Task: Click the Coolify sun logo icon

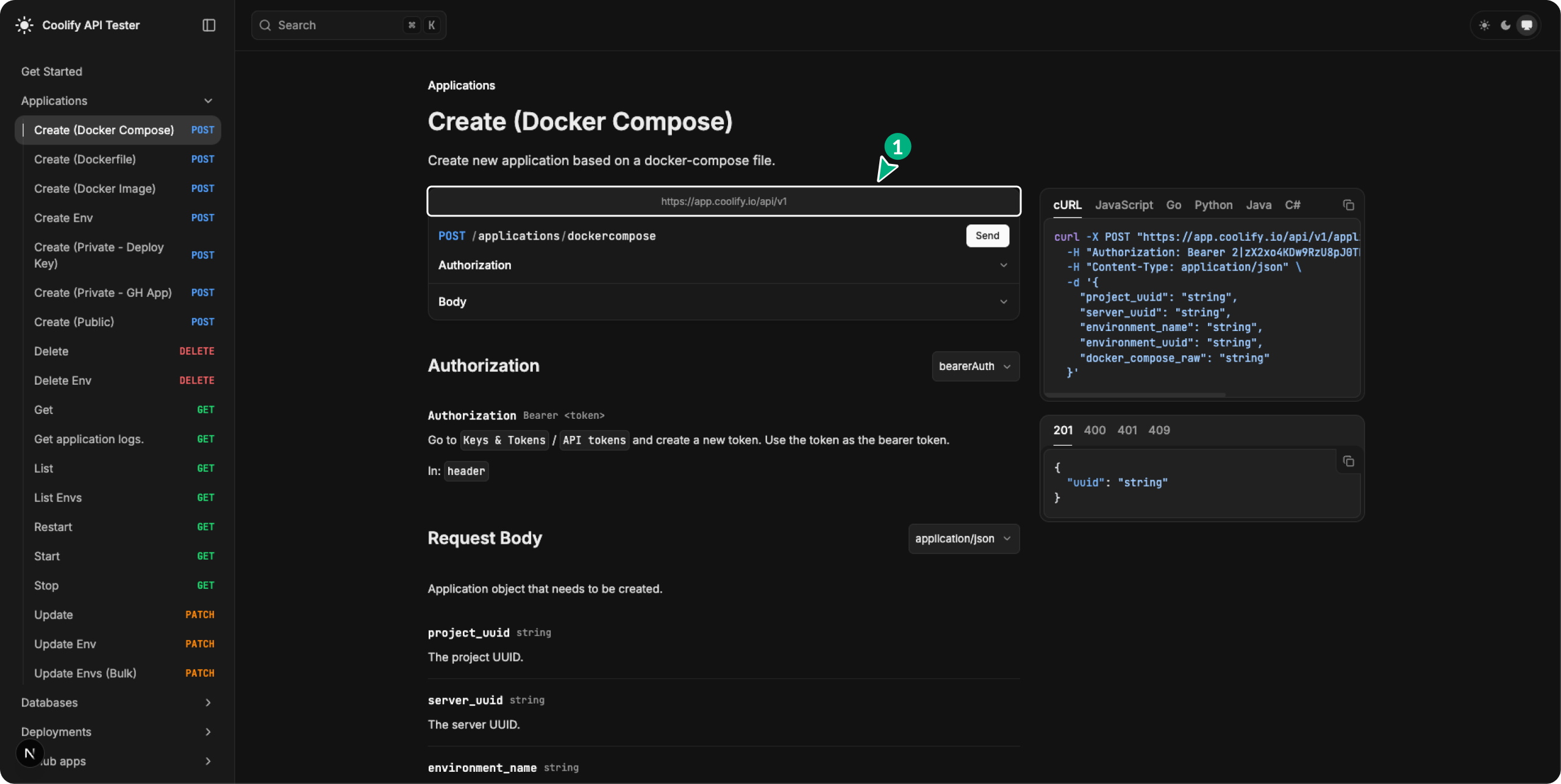Action: (24, 25)
